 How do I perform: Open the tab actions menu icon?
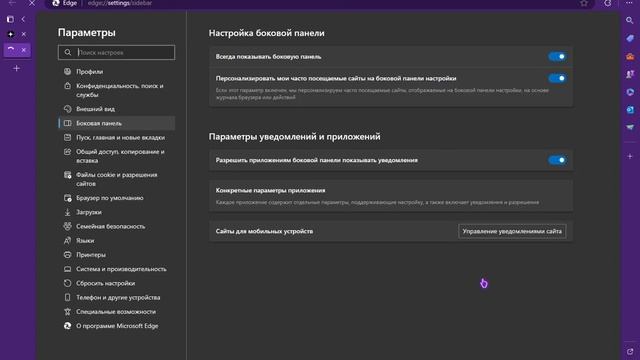pyautogui.click(x=10, y=19)
